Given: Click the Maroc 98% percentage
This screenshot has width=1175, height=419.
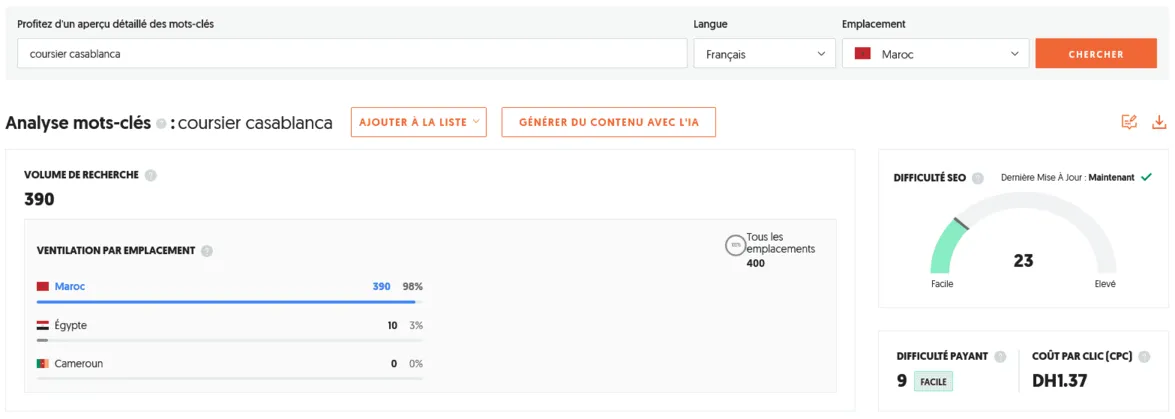Looking at the screenshot, I should (411, 286).
